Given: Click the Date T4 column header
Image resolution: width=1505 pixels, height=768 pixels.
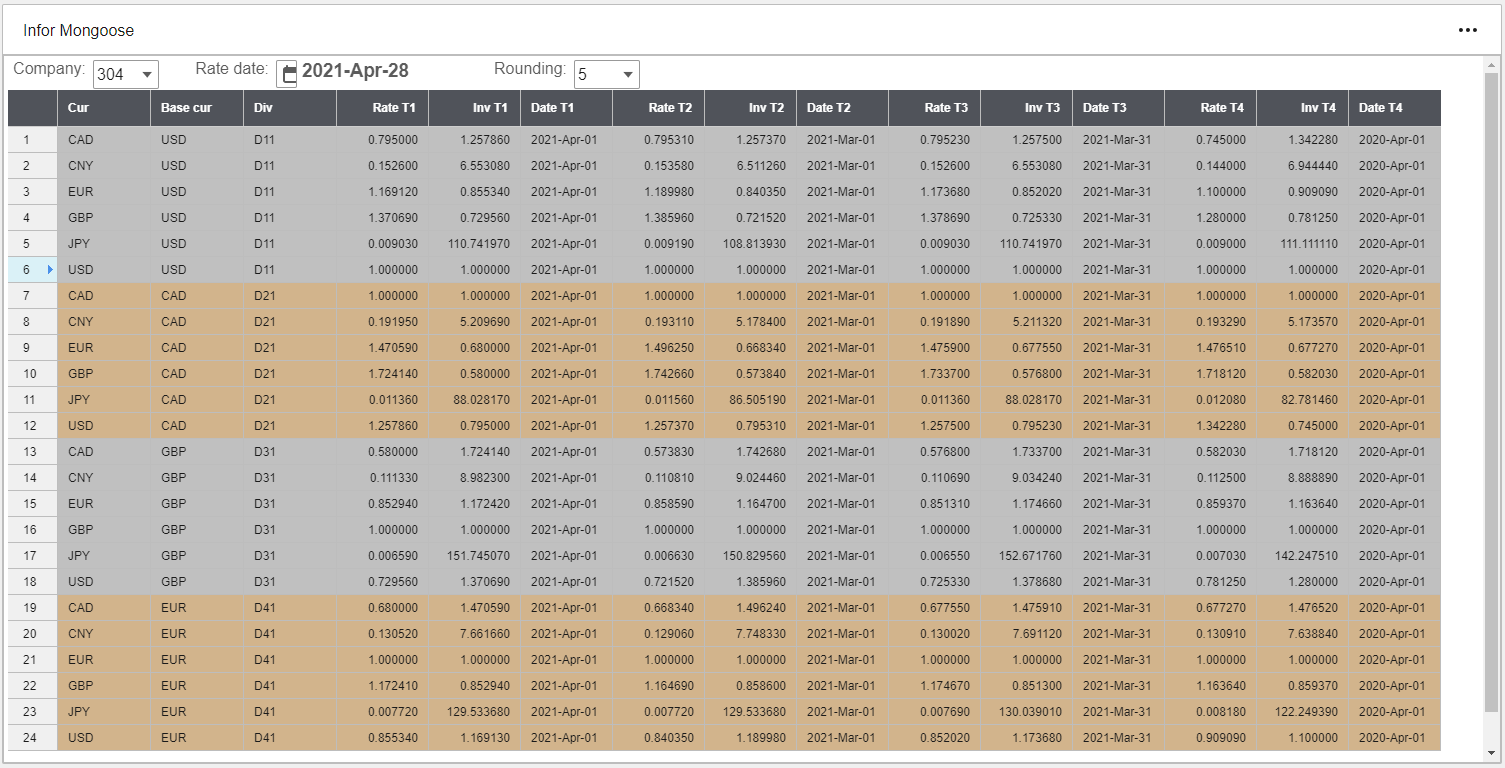Looking at the screenshot, I should 1395,108.
